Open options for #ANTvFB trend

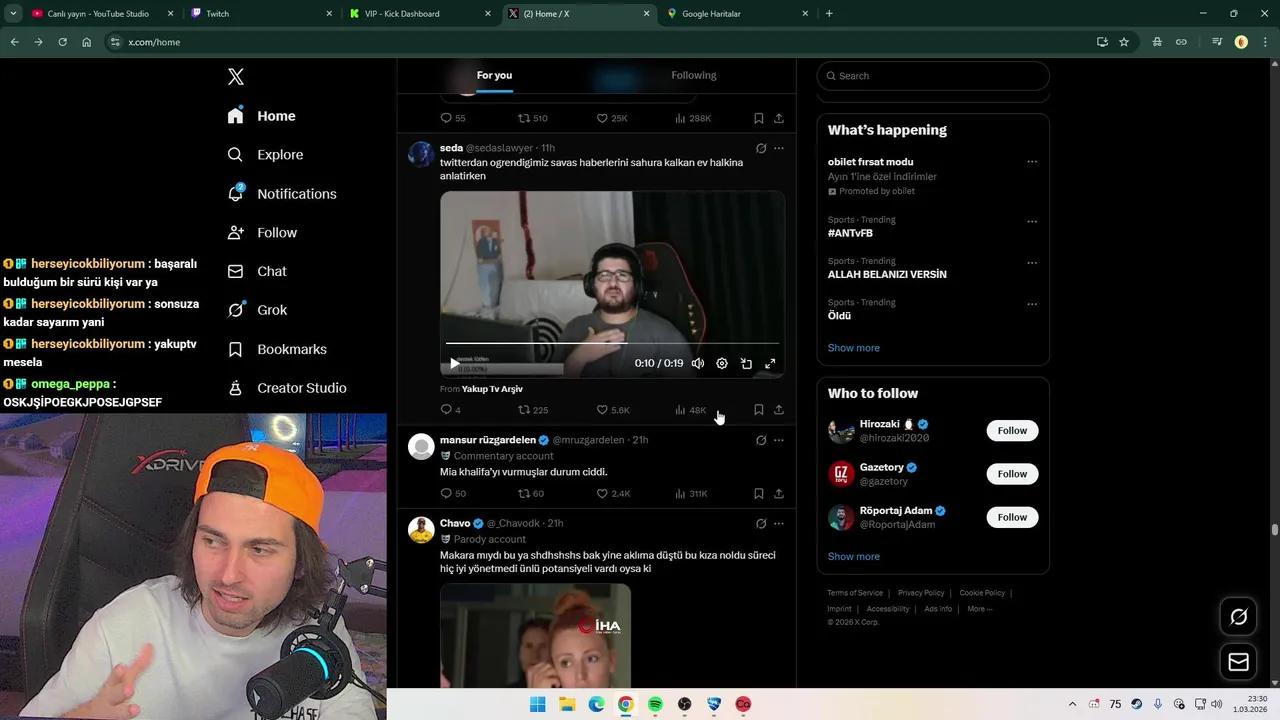pos(1032,222)
